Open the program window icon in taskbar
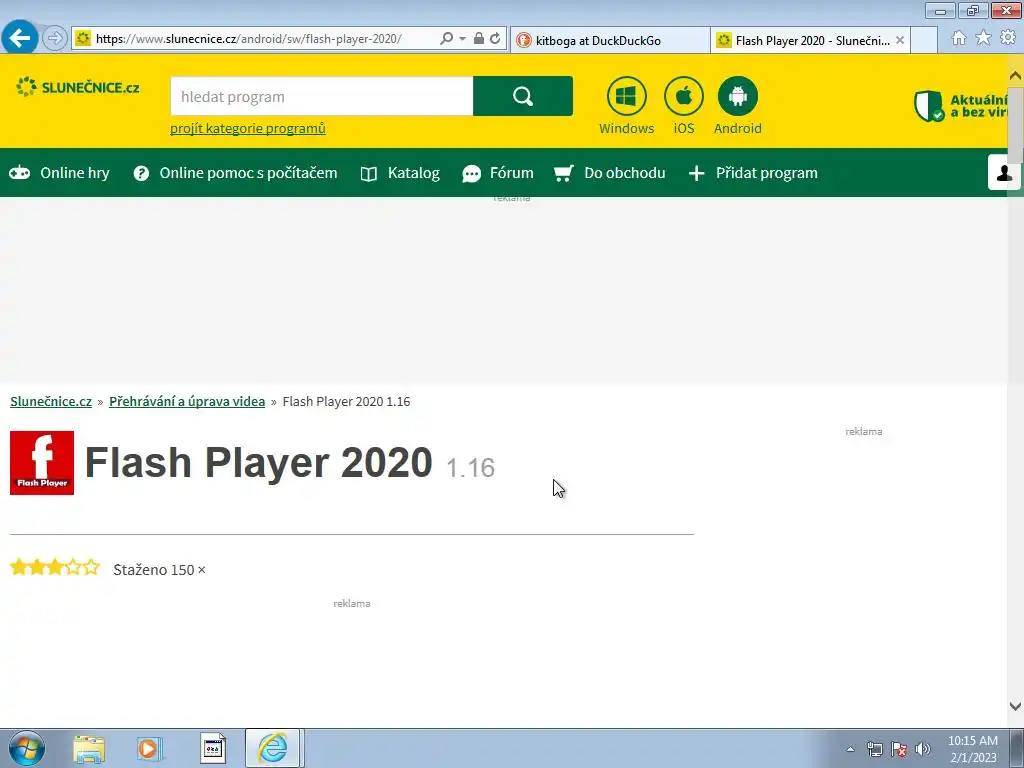This screenshot has width=1024, height=768. point(212,749)
